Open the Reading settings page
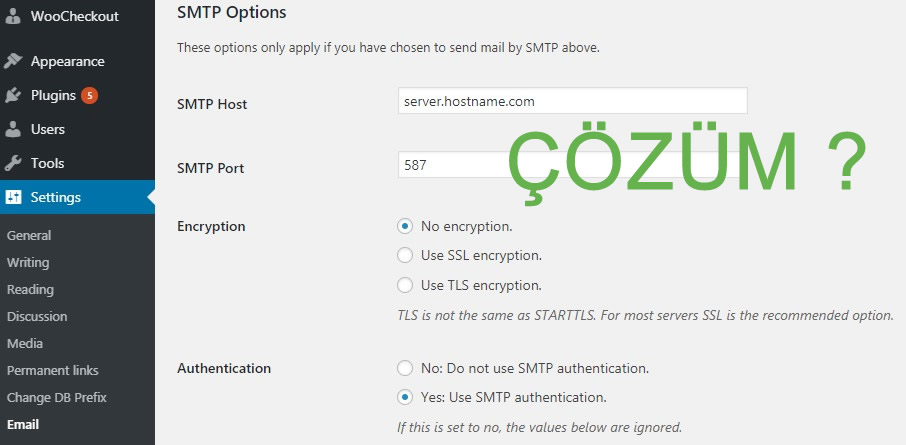Viewport: 906px width, 445px height. click(x=30, y=290)
